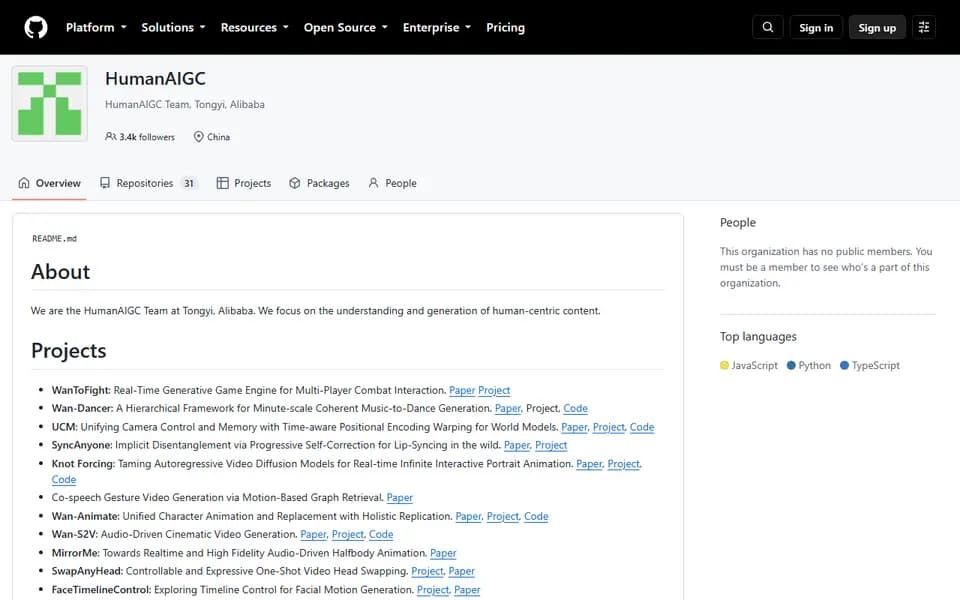The width and height of the screenshot is (960, 600).
Task: Switch to the Overview tab
Action: click(x=50, y=183)
